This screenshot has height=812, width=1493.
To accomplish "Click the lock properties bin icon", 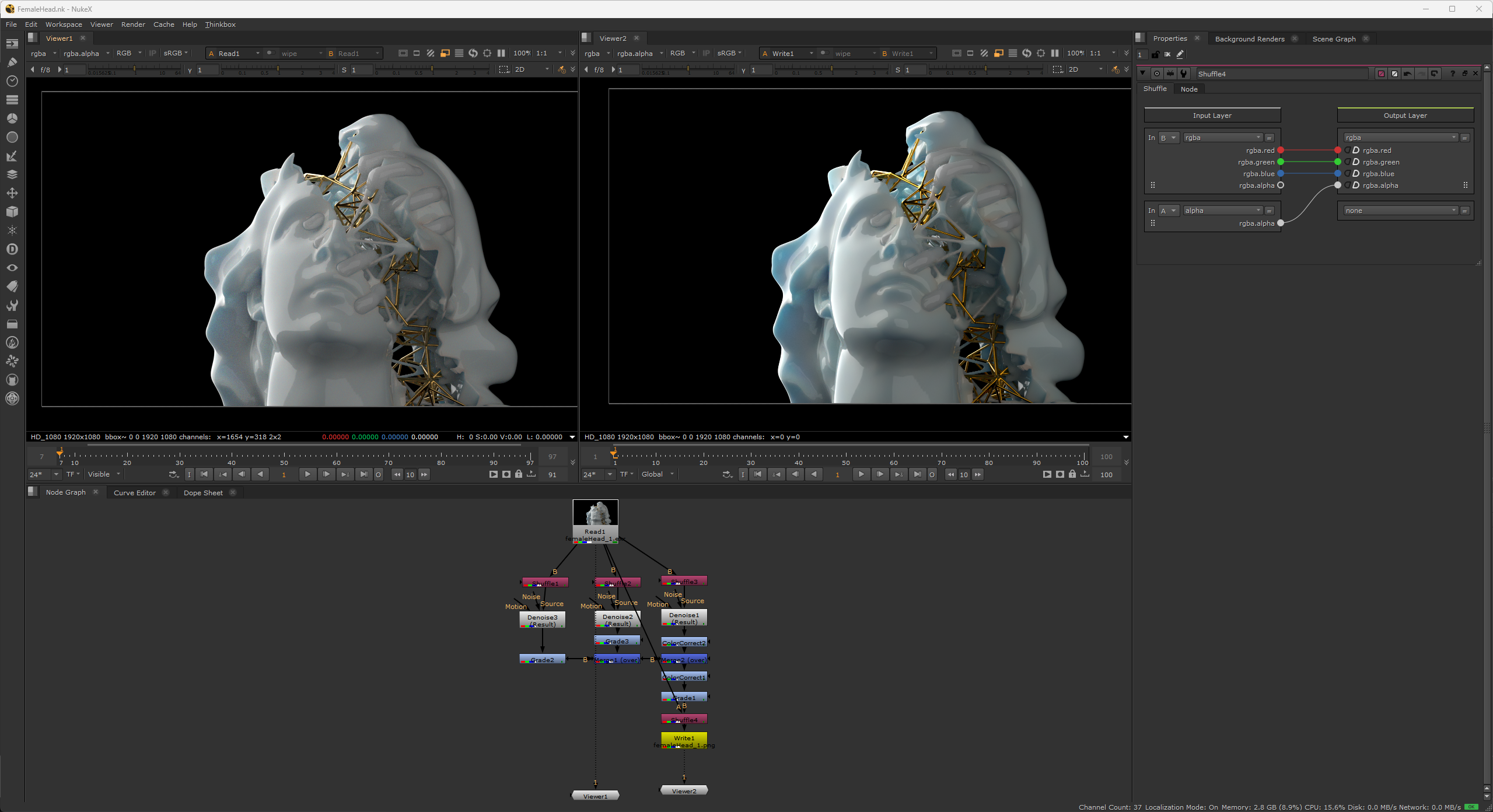I will (x=1155, y=54).
